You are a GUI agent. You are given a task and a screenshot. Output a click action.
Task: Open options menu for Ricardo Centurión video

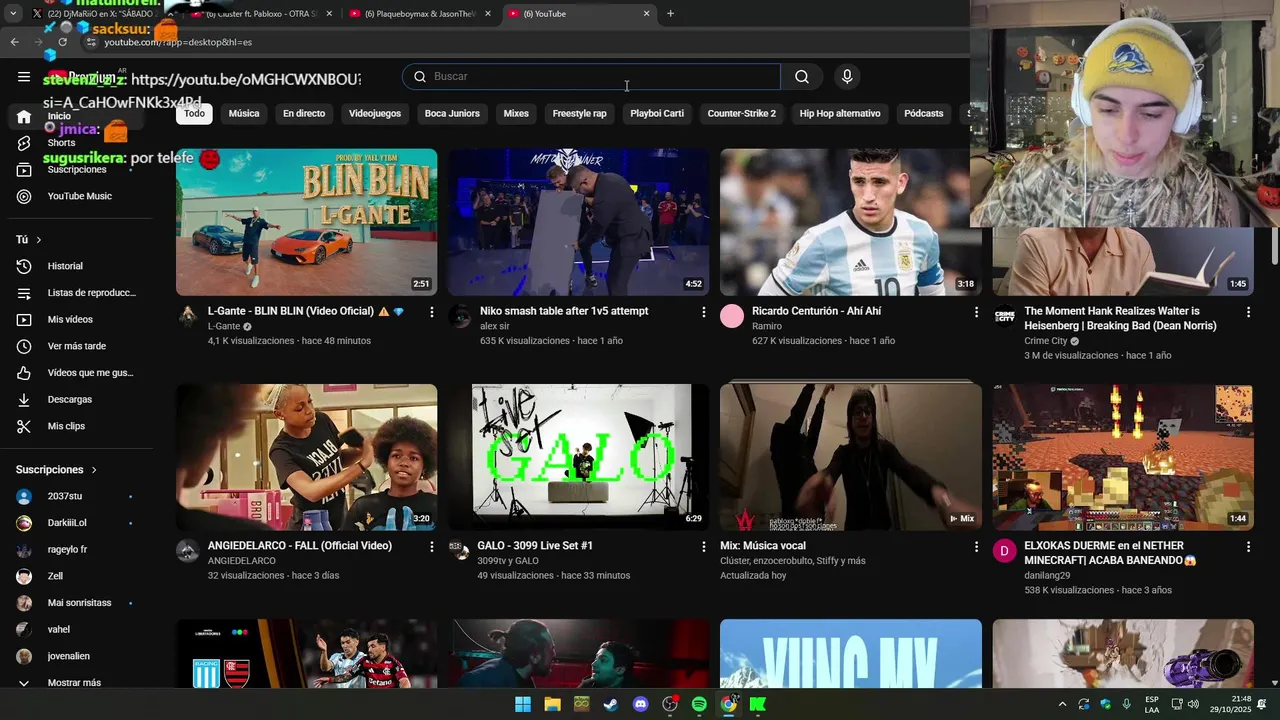(976, 312)
